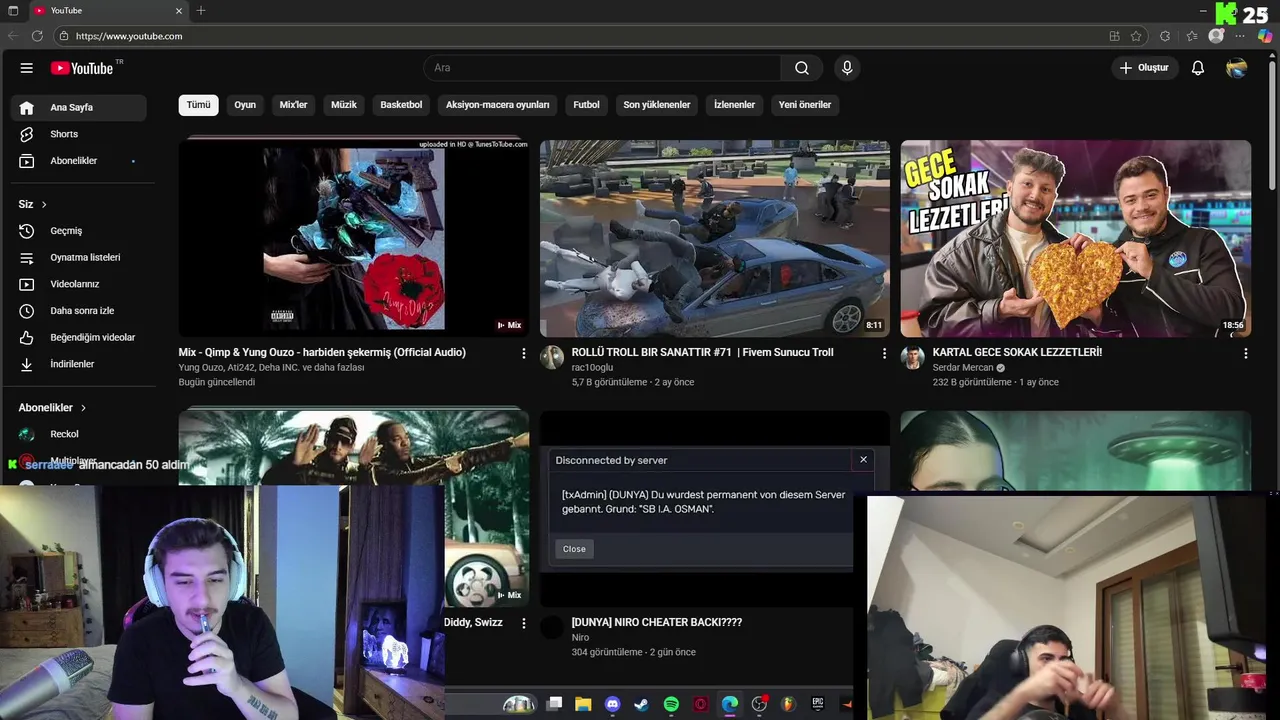Screen dimensions: 1280x720
Task: Open the browser extensions puzzle icon
Action: point(1165,36)
